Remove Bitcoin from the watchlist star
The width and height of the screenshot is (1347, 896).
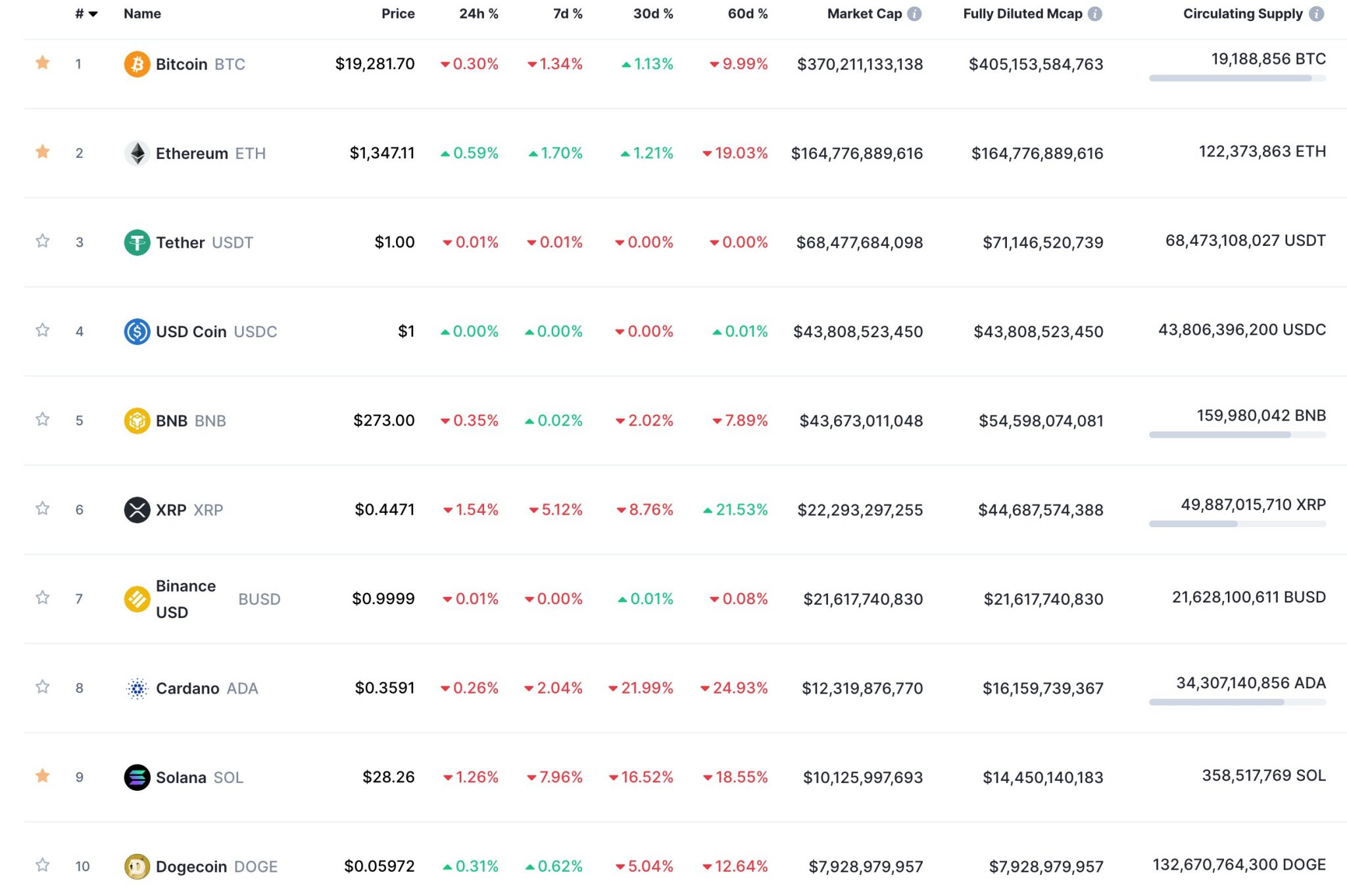(42, 62)
